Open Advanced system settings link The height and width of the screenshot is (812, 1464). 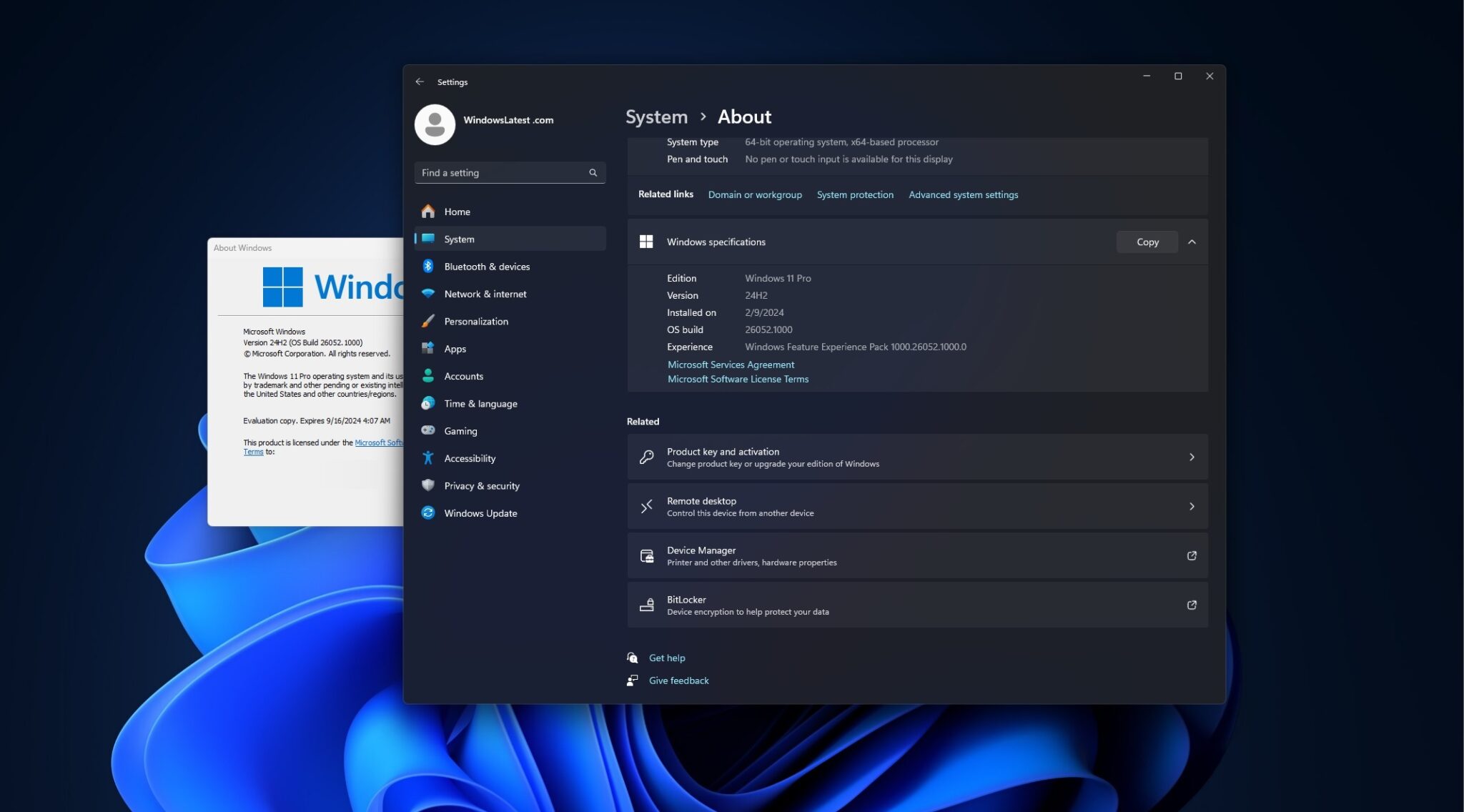[x=963, y=194]
